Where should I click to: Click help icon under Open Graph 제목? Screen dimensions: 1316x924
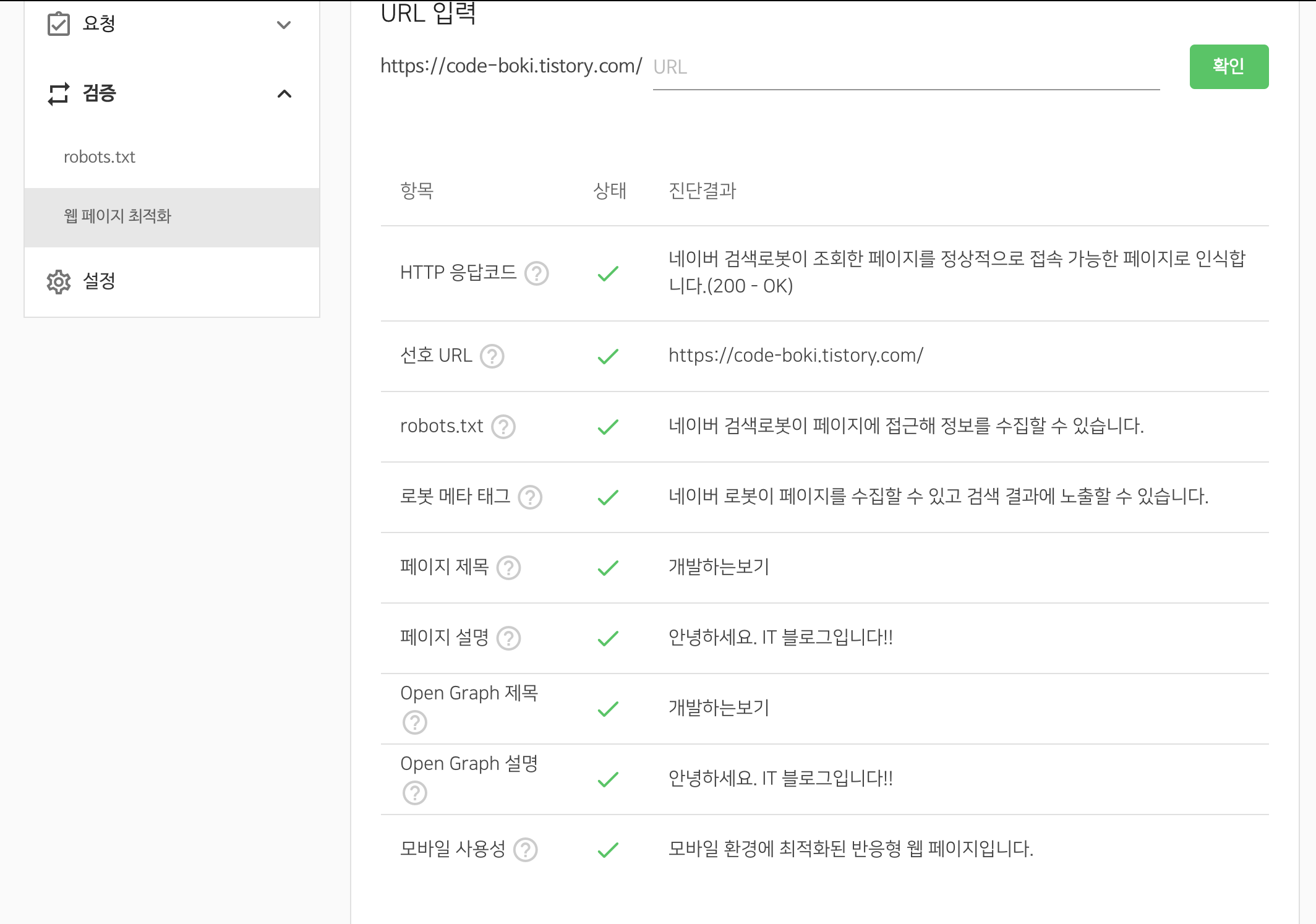(414, 722)
